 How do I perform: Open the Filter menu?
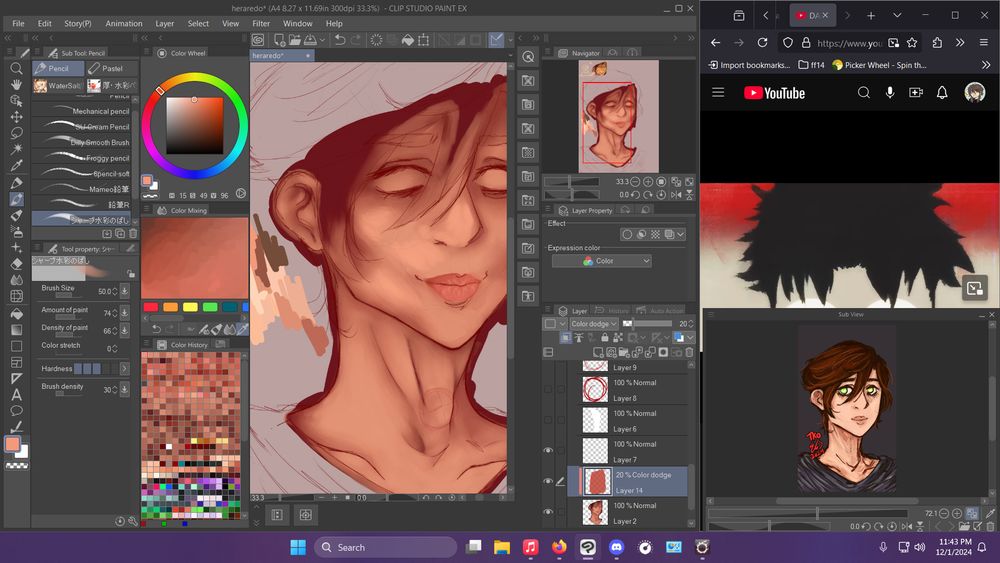click(261, 24)
